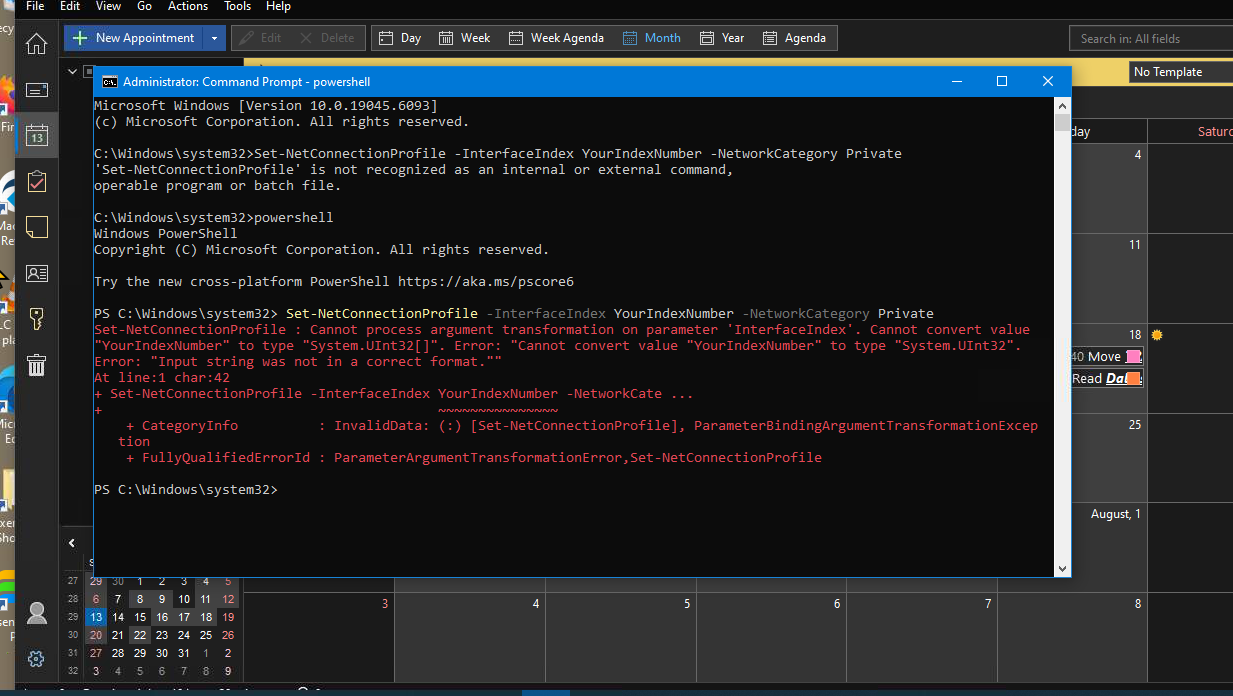Click the yellow sun icon on day 18
1233x696 pixels.
point(1156,334)
